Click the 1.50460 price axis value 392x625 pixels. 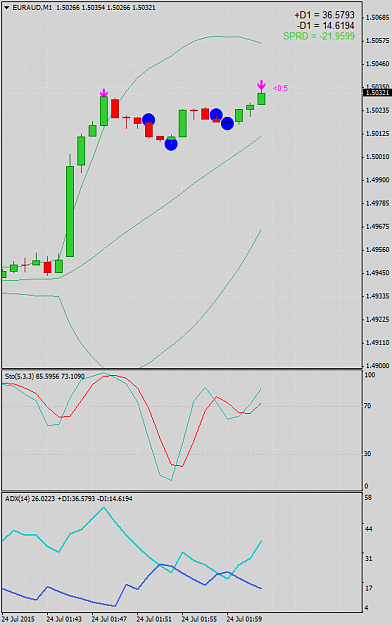(377, 64)
